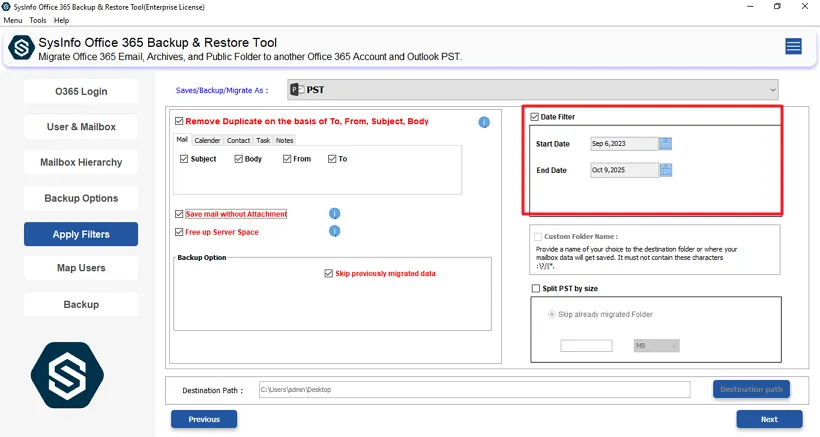
Task: Click info icon beside Remove Duplicate option
Action: 484,122
